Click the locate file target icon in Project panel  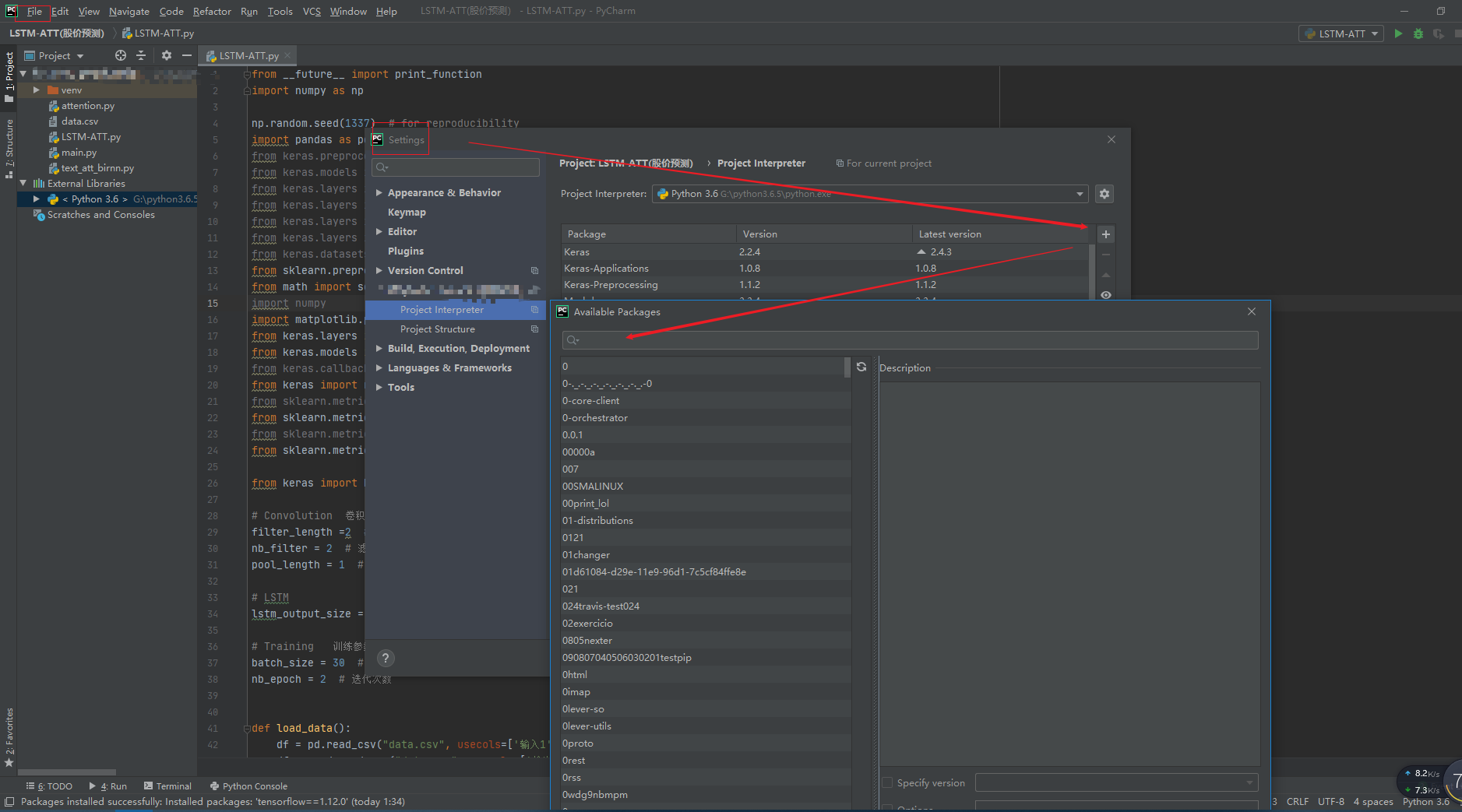pos(120,55)
